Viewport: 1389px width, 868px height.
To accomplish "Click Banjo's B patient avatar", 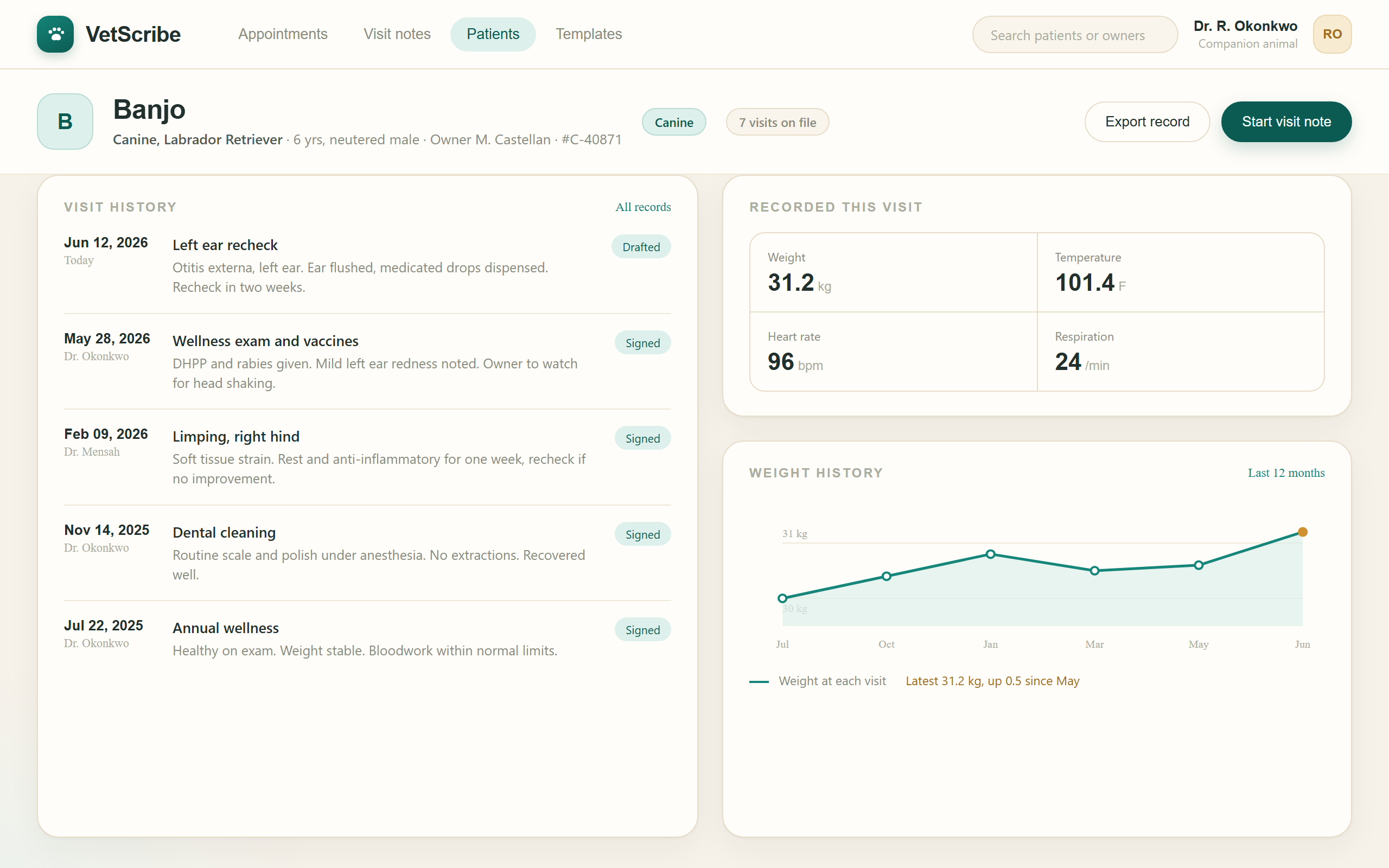I will [65, 122].
